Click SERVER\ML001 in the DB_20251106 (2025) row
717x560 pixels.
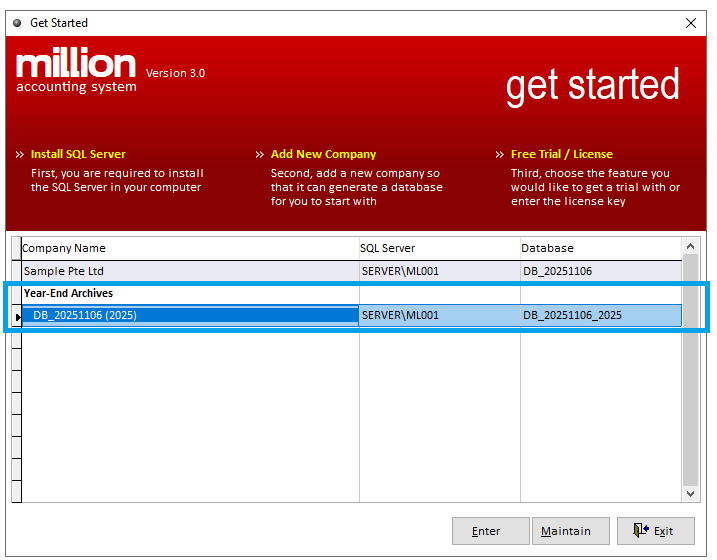(439, 315)
